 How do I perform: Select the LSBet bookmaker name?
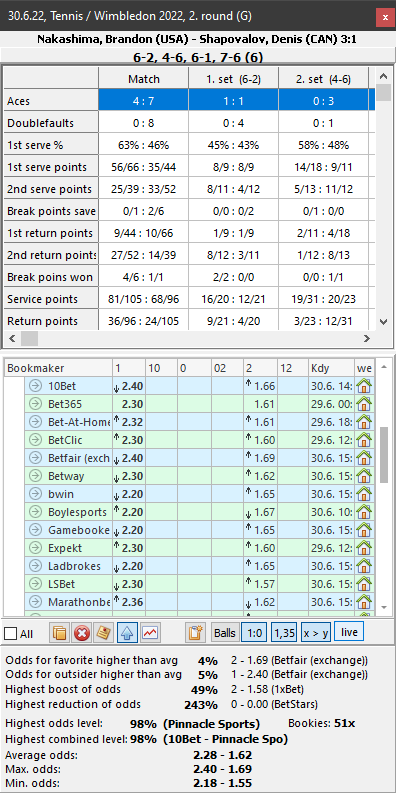click(61, 584)
